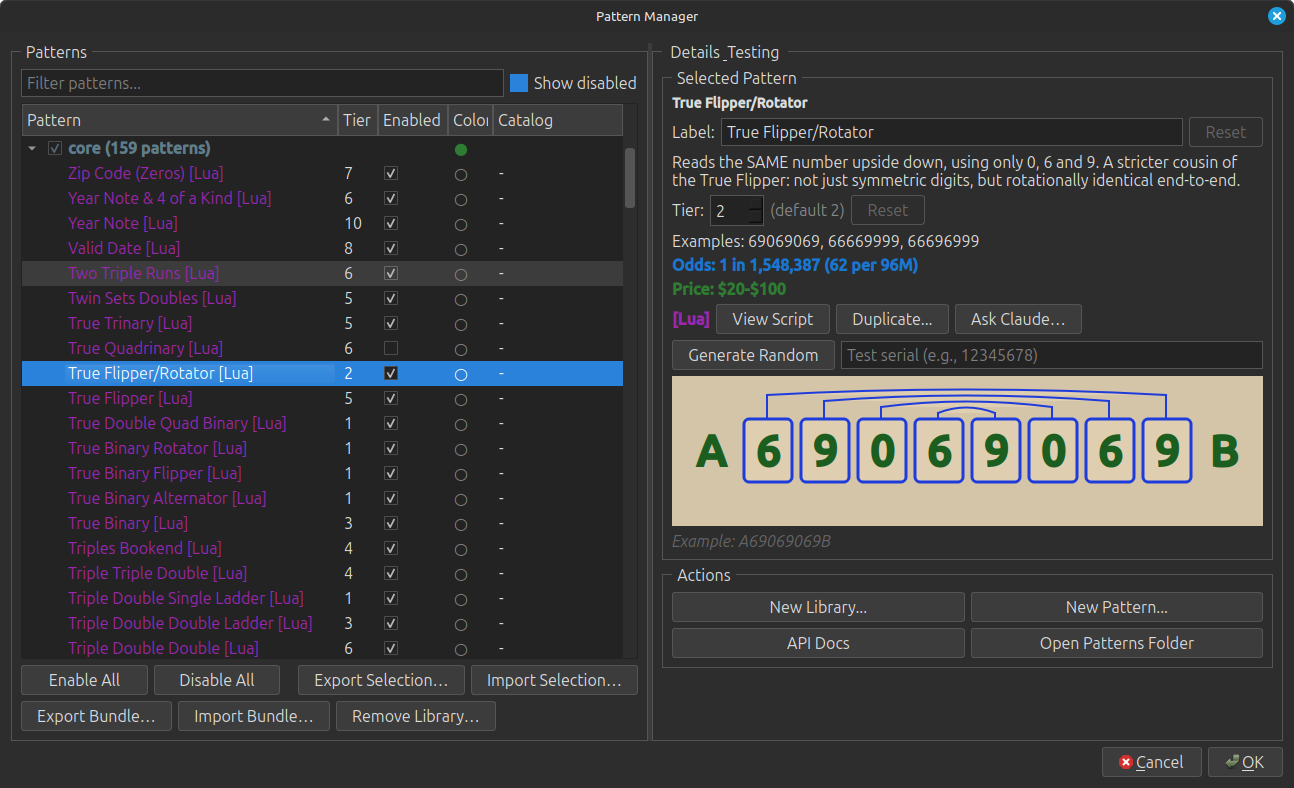This screenshot has height=788, width=1294.
Task: Click Export Bundle button
Action: pos(96,716)
